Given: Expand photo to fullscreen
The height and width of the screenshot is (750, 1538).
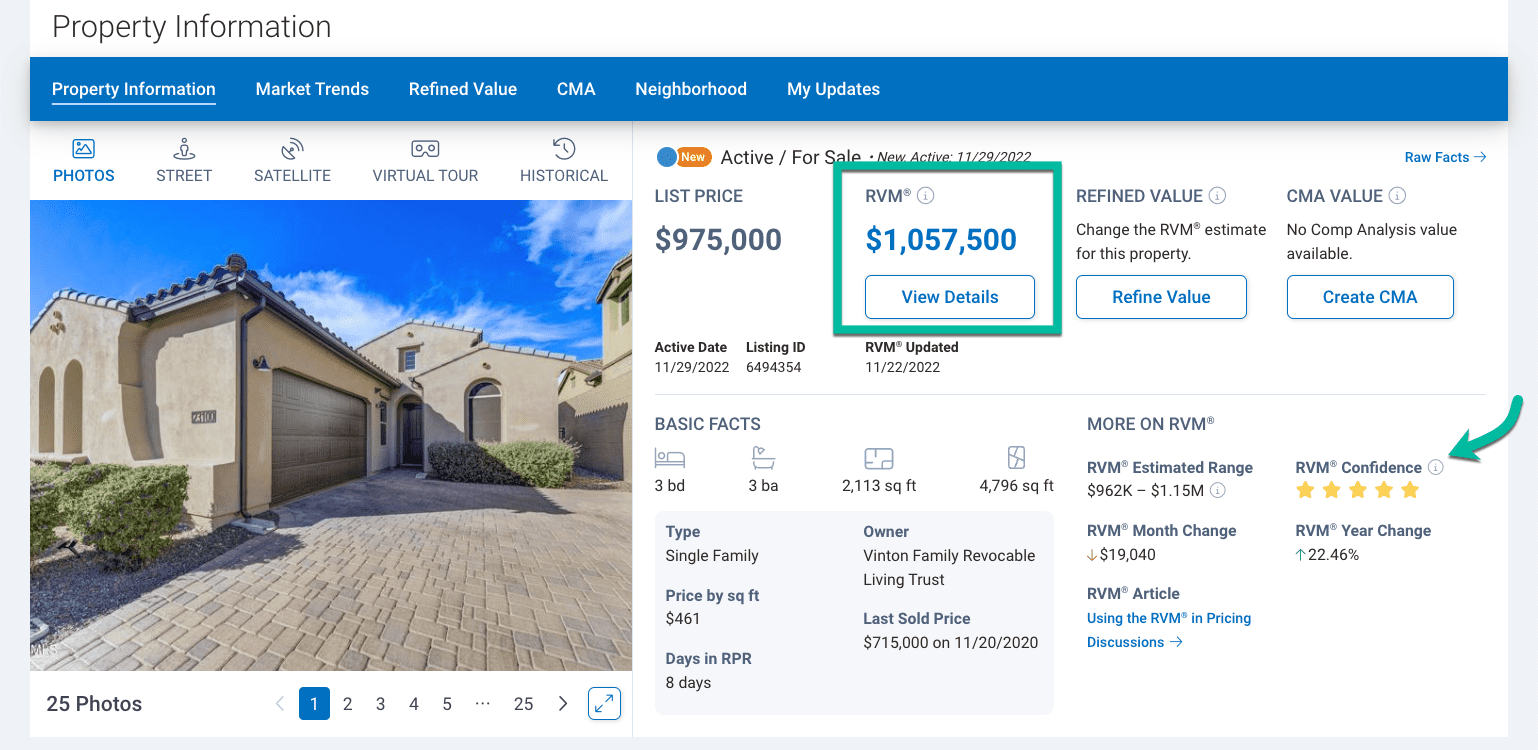Looking at the screenshot, I should pyautogui.click(x=604, y=703).
